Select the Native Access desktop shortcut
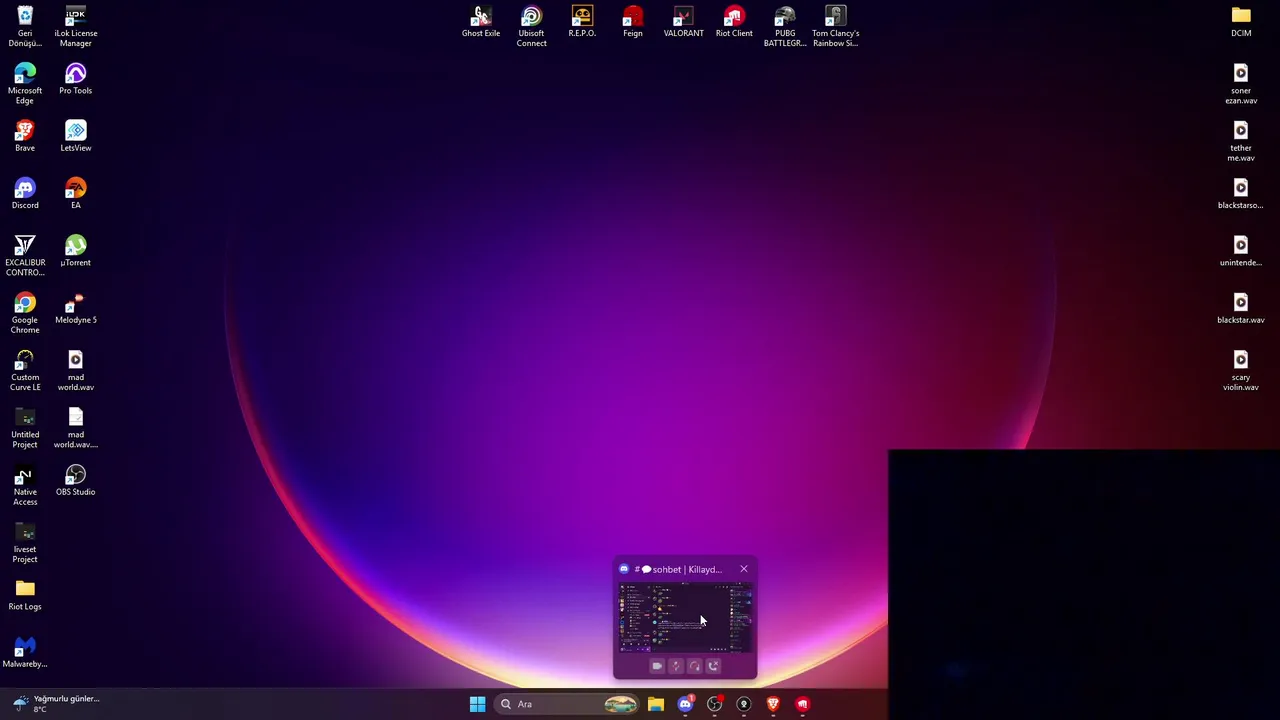1280x720 pixels. [x=25, y=485]
